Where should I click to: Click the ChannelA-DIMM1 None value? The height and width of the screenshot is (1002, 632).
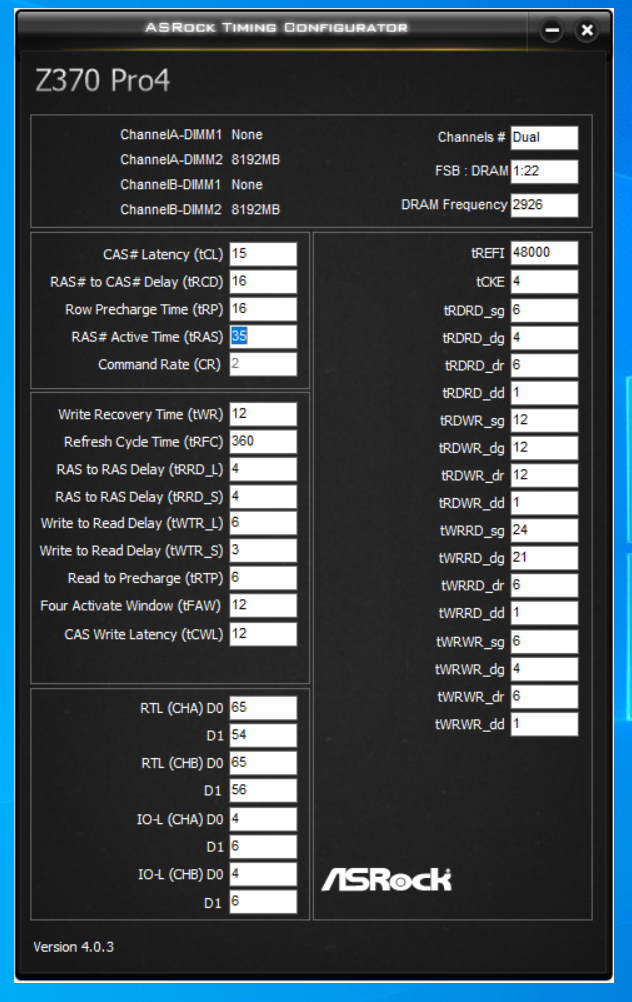pos(247,134)
